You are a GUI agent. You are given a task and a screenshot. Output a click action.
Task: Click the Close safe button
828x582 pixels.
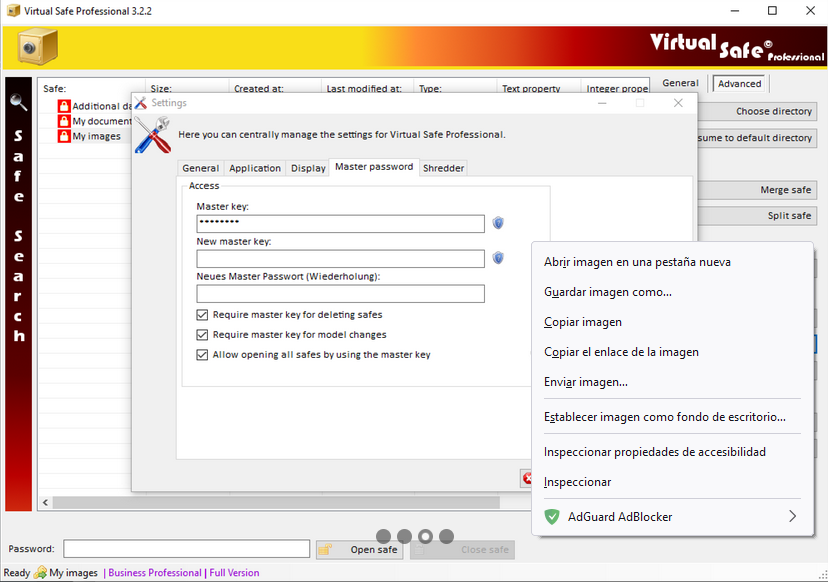(x=463, y=550)
